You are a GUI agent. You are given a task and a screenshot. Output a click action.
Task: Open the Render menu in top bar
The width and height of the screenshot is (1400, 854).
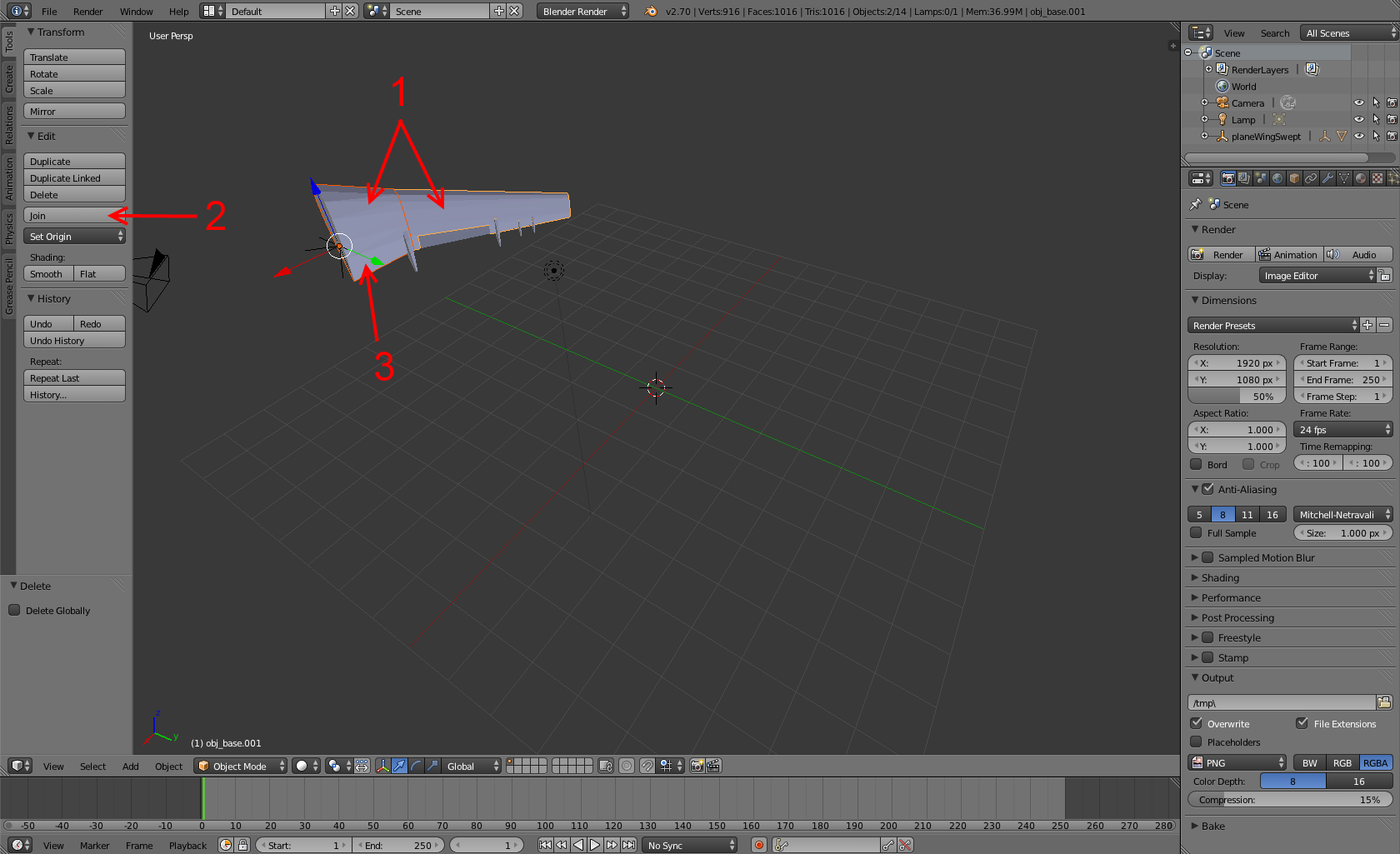tap(87, 12)
